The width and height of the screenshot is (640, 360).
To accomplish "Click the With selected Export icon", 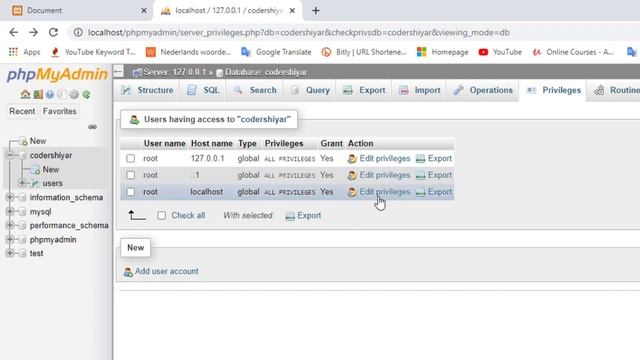I will 290,216.
